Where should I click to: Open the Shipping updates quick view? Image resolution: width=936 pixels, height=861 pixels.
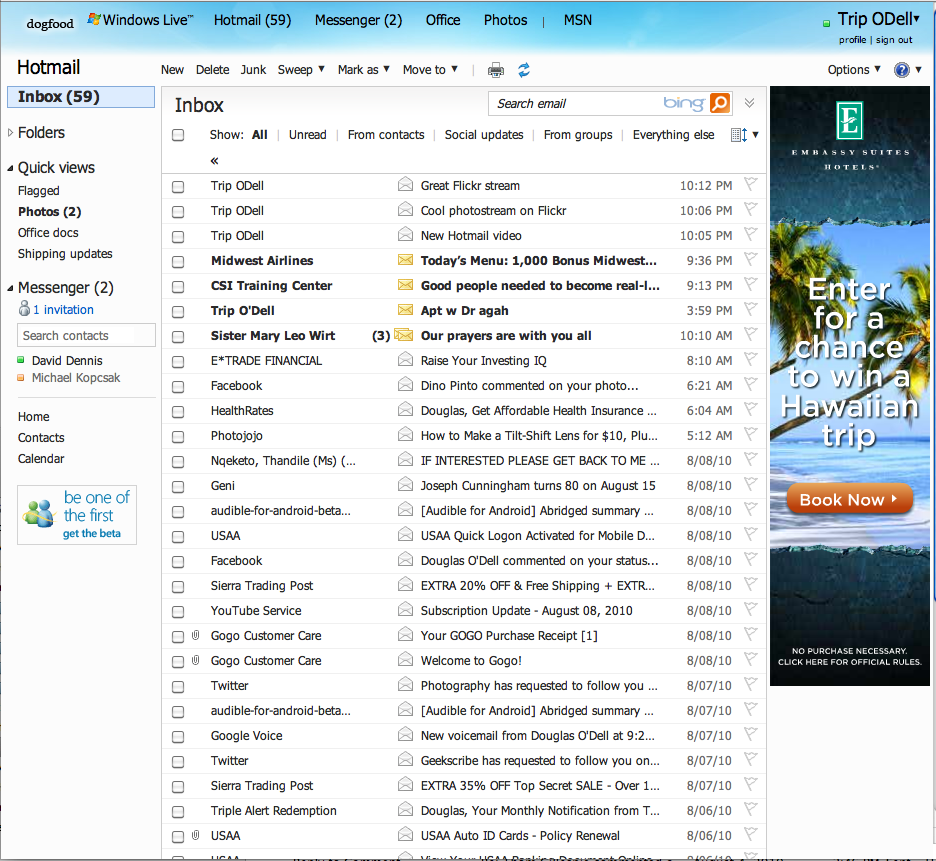65,254
